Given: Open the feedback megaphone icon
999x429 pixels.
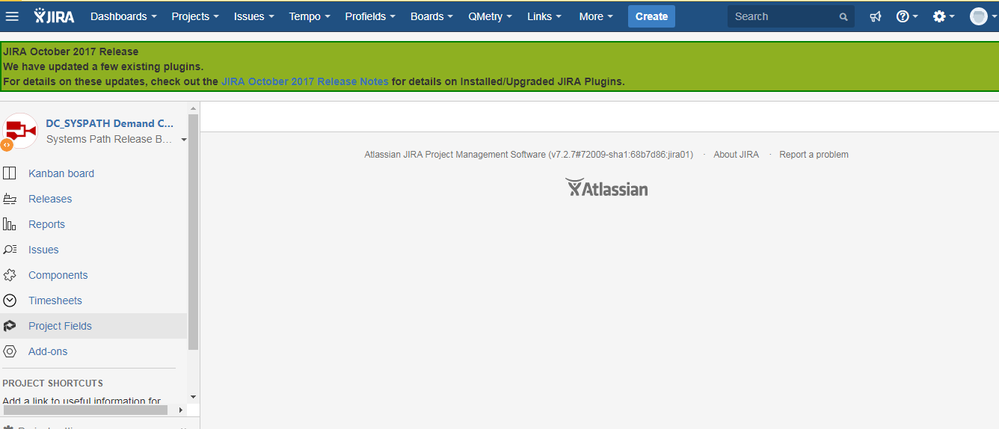Looking at the screenshot, I should pyautogui.click(x=875, y=17).
